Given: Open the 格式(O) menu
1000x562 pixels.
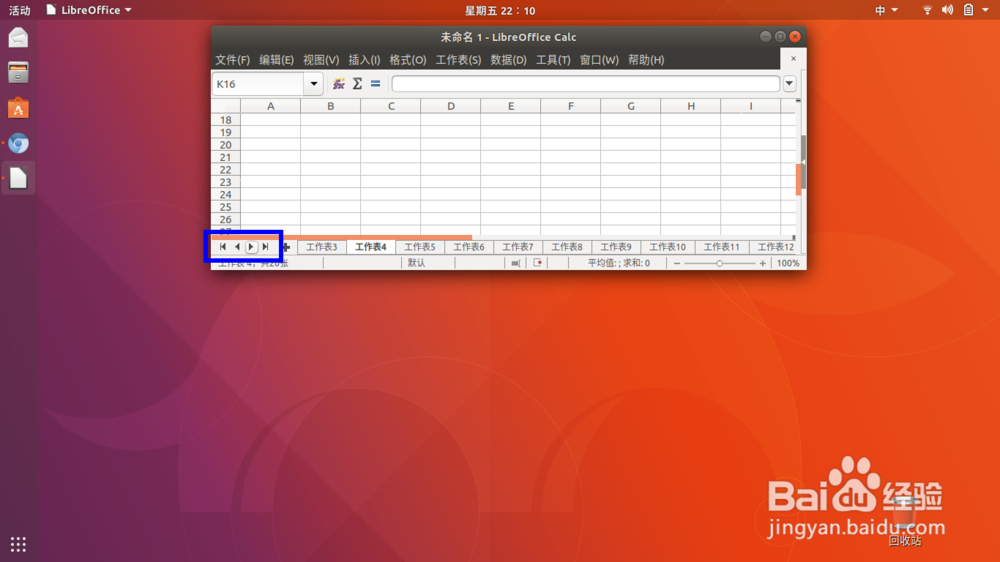Looking at the screenshot, I should pos(408,60).
